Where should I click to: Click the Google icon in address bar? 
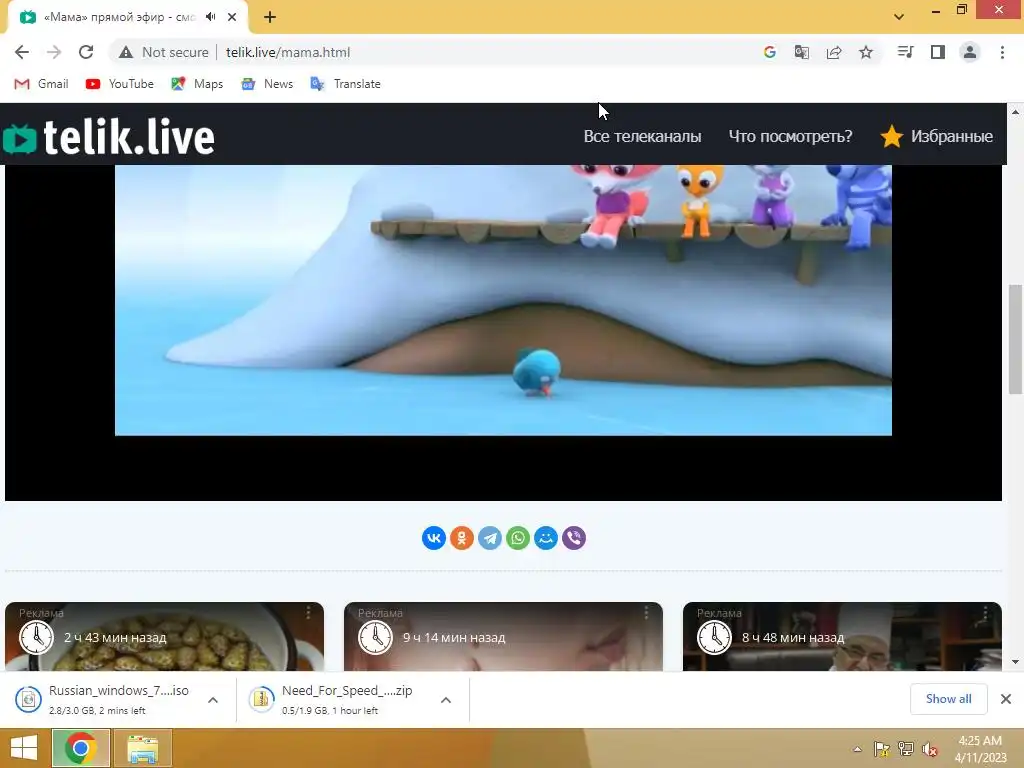tap(770, 52)
